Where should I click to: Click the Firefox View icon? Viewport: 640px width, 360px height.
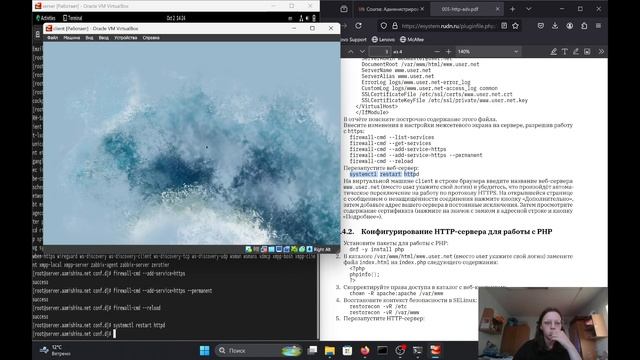tap(344, 9)
